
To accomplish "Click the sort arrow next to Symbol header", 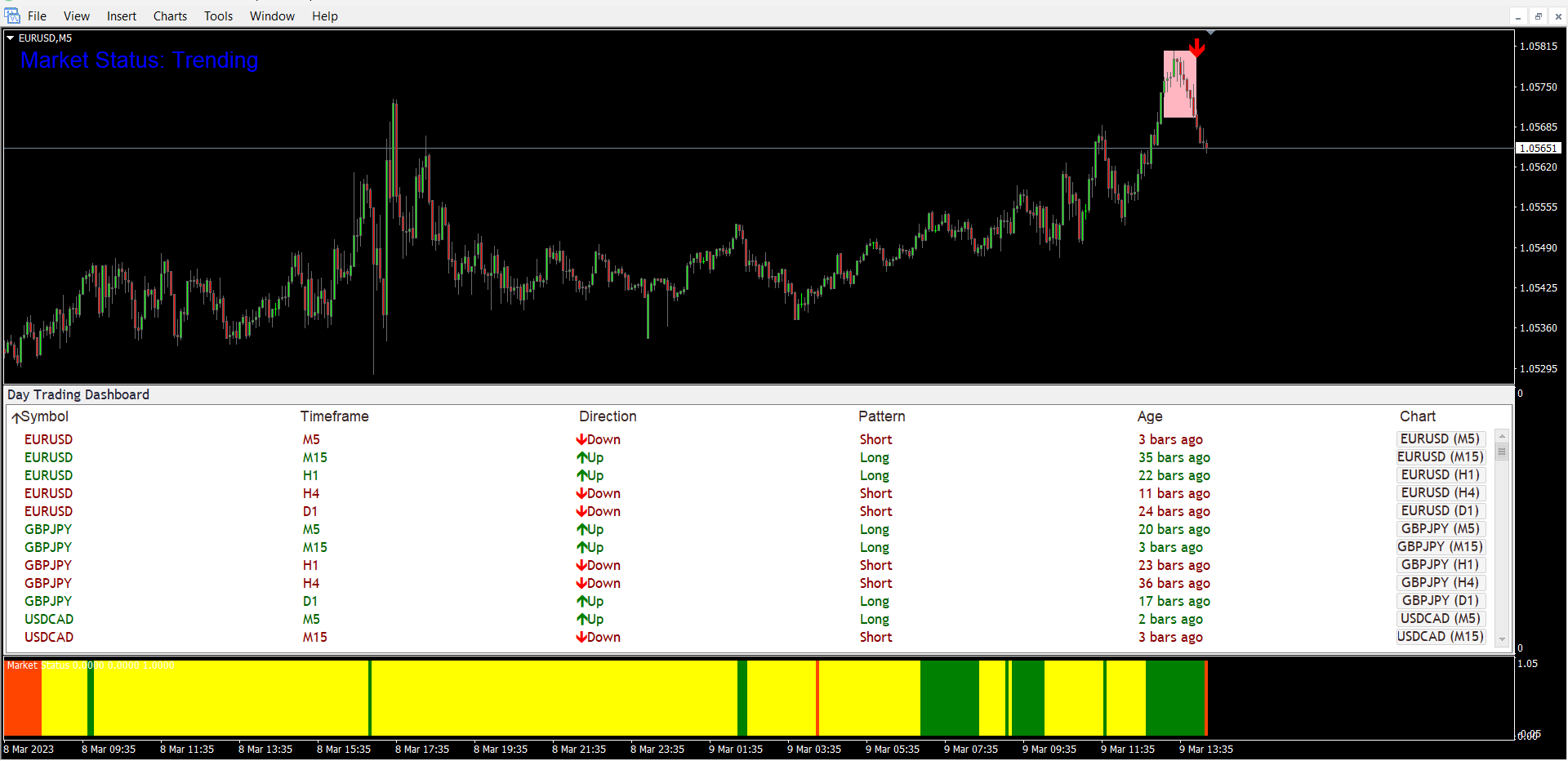I will click(16, 418).
